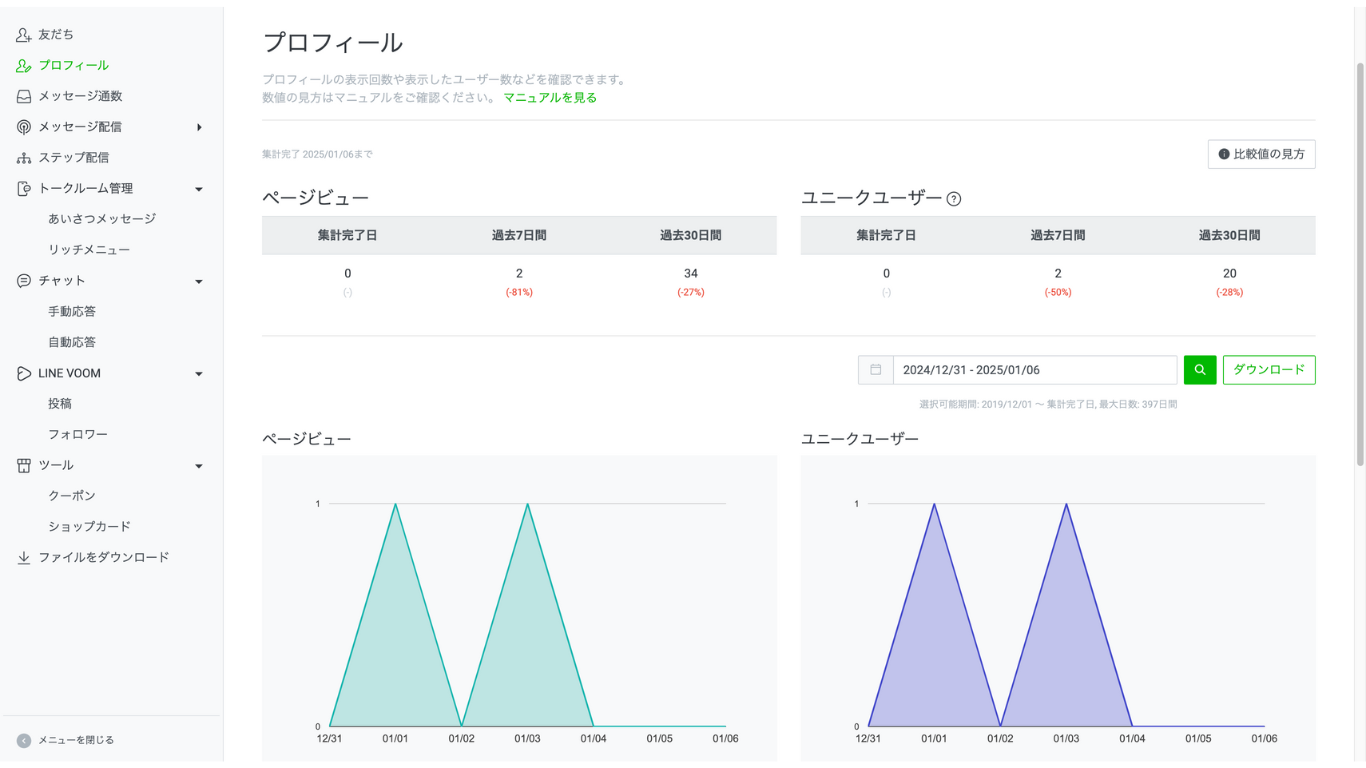Click the 01/06 axis label in ページビュー chart
Image resolution: width=1366 pixels, height=768 pixels.
tap(725, 739)
